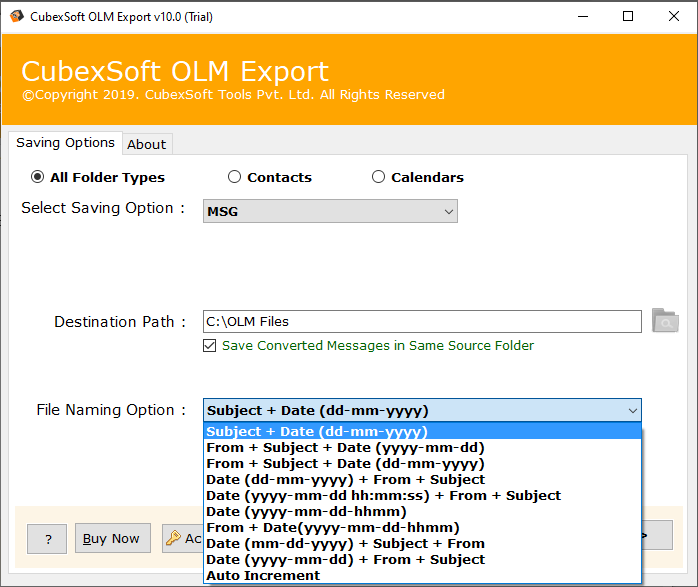Choose From + Subject + Date (dd-mm-yyyy)

coord(422,463)
